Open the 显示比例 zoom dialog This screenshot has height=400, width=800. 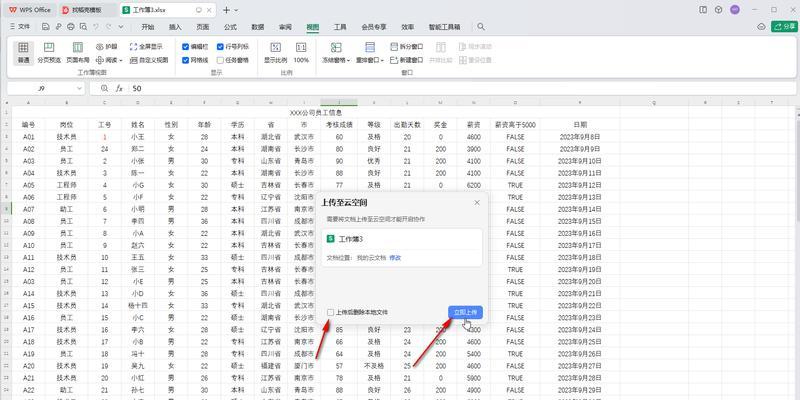coord(276,53)
